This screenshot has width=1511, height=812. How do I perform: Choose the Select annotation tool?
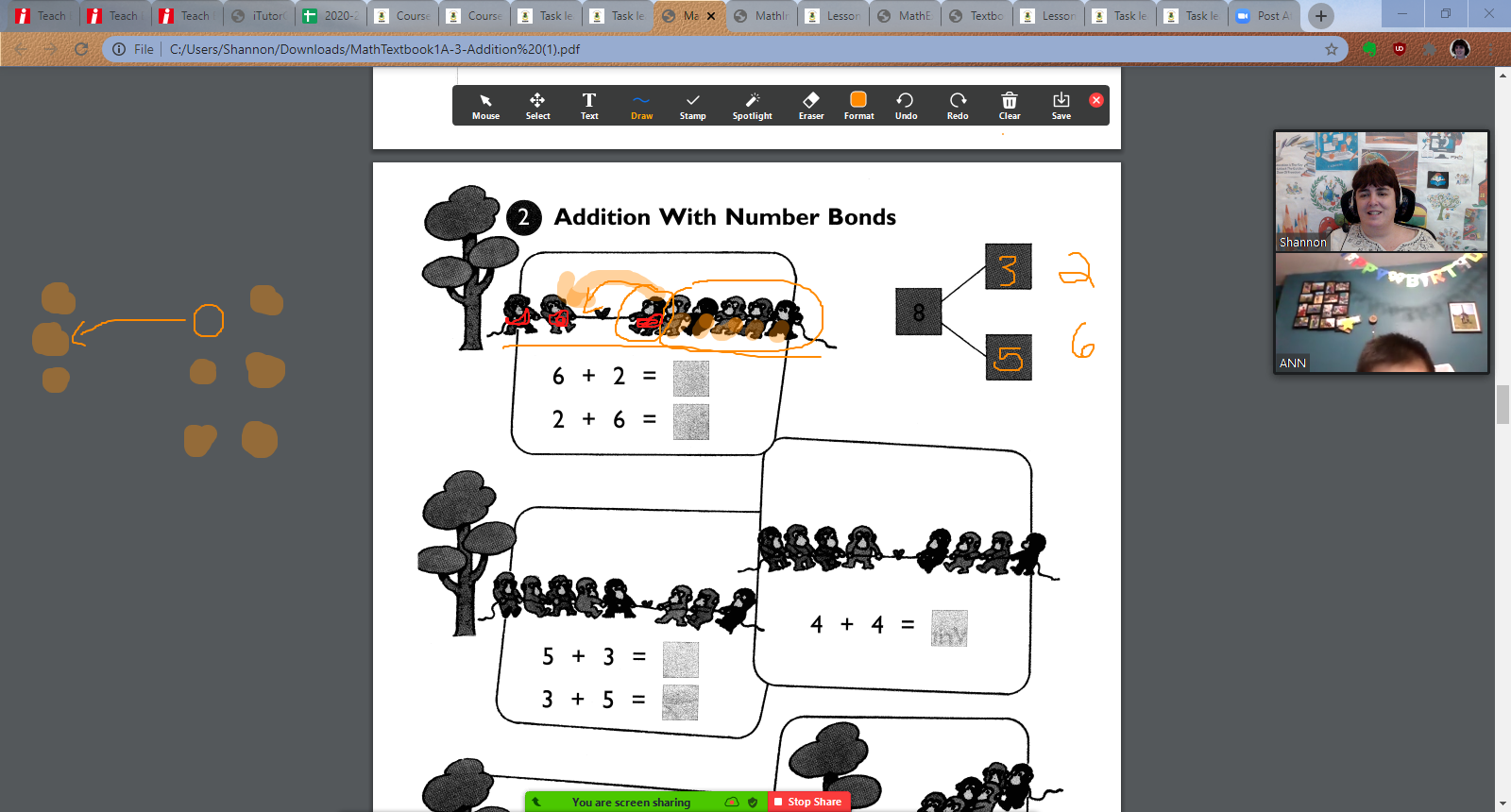[x=537, y=106]
